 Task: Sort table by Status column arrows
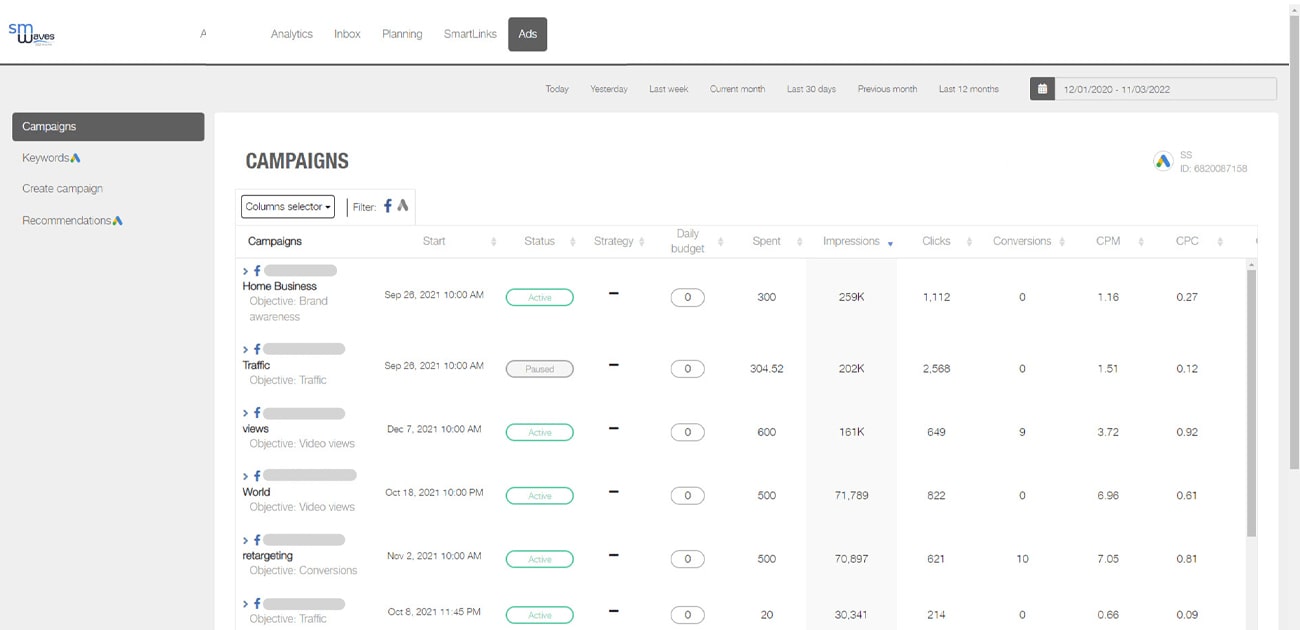point(572,242)
